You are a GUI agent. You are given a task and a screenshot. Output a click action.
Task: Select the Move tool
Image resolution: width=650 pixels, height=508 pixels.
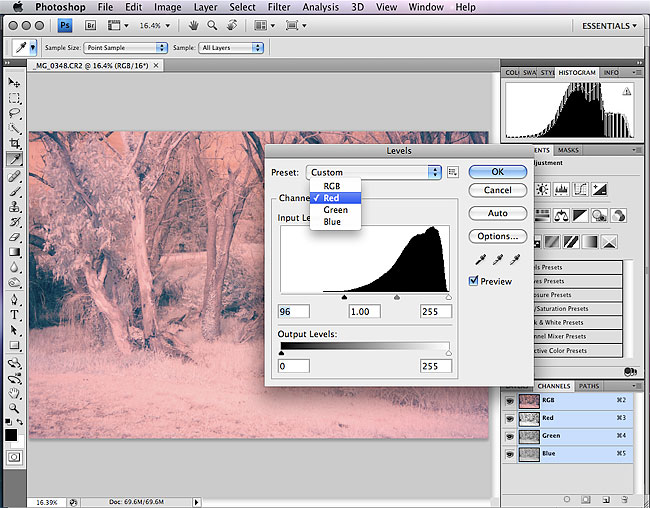pos(15,82)
